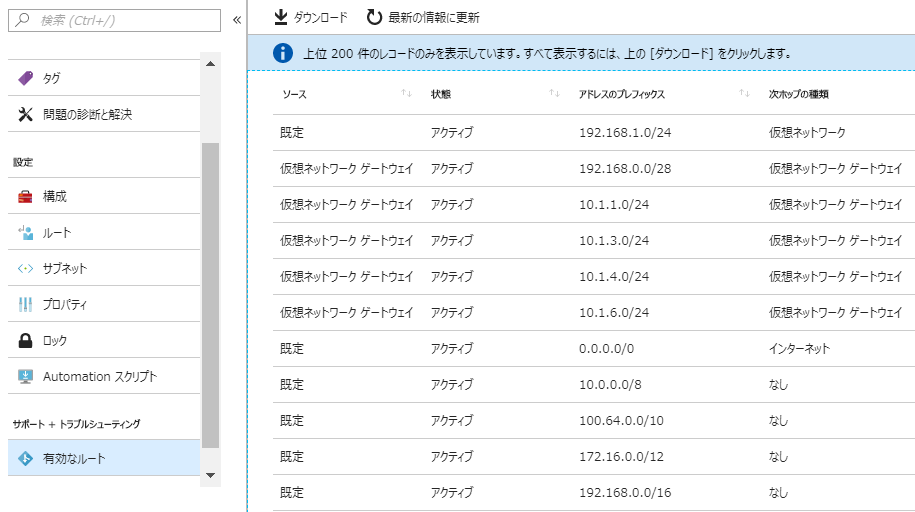Image resolution: width=915 pixels, height=512 pixels.
Task: Click the red toolbox icon for 構成
Action: pyautogui.click(x=26, y=197)
